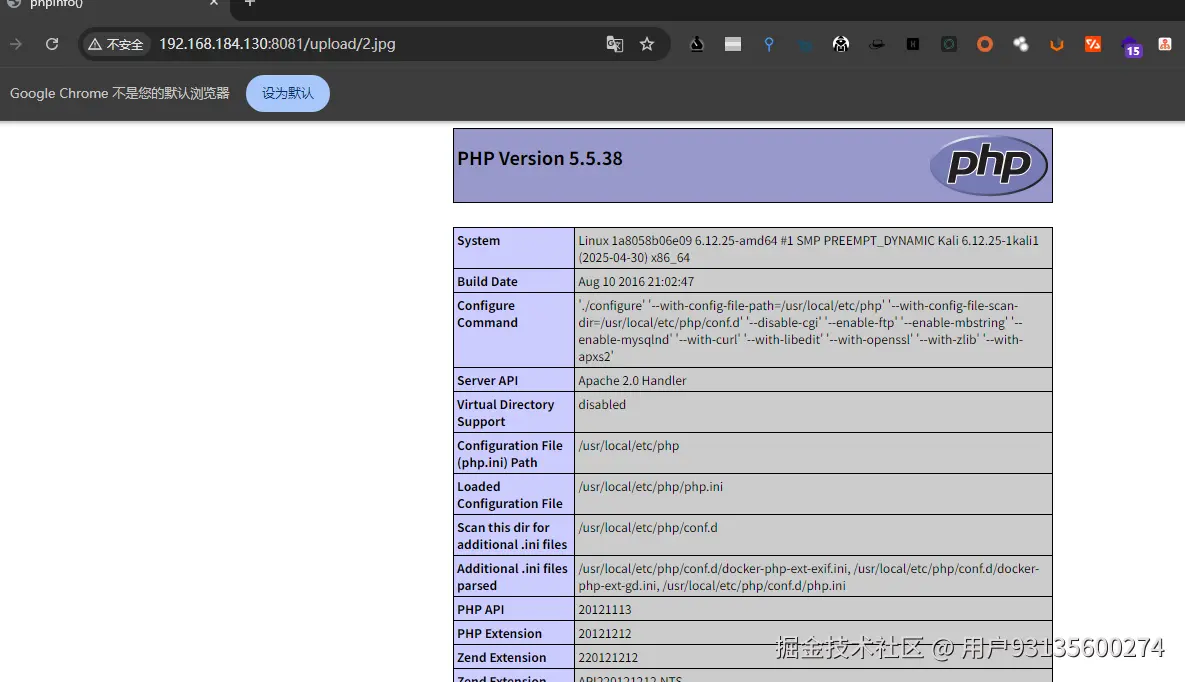Click the Build Date label

tap(487, 281)
